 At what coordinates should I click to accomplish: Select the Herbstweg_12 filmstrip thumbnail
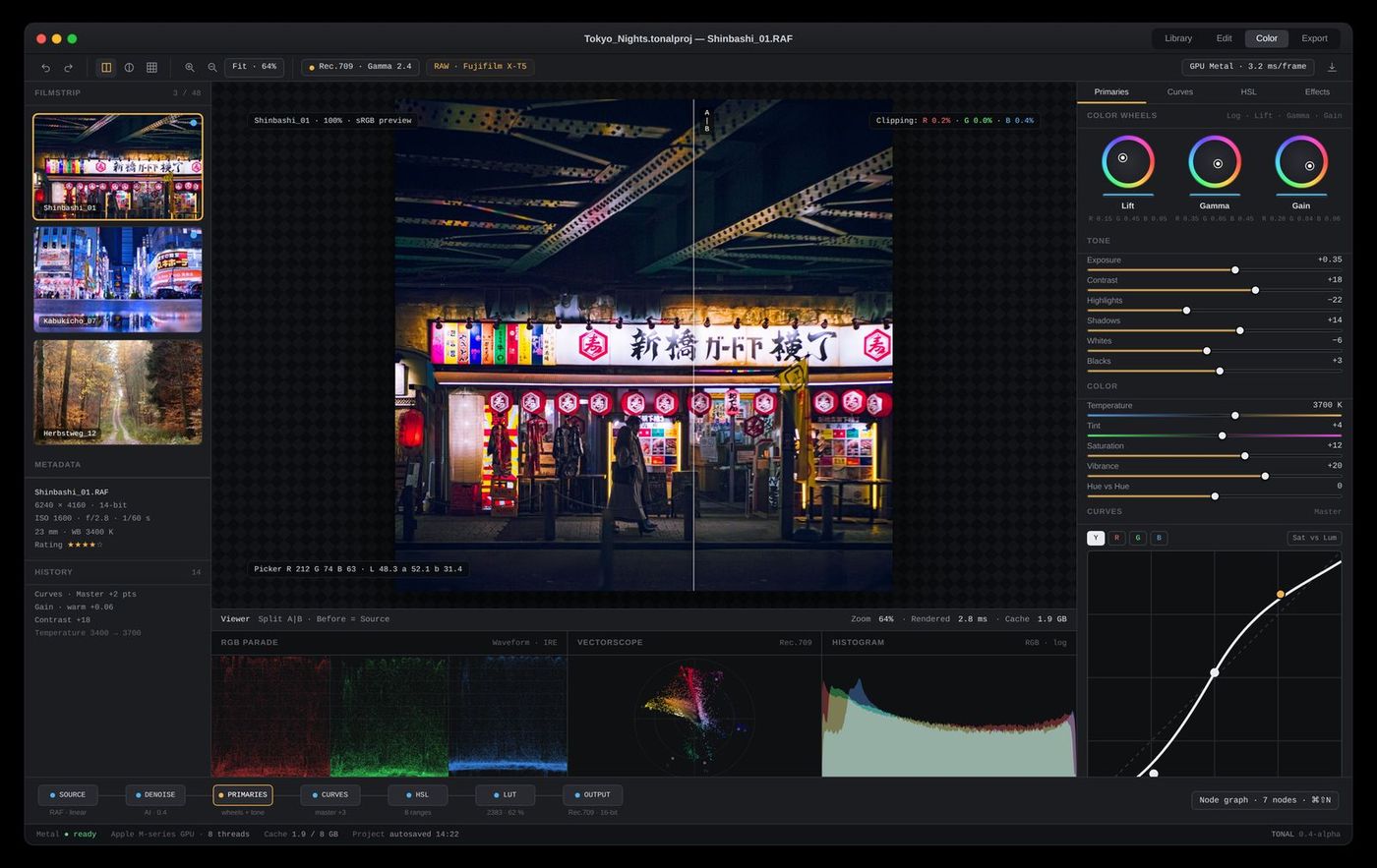click(118, 392)
